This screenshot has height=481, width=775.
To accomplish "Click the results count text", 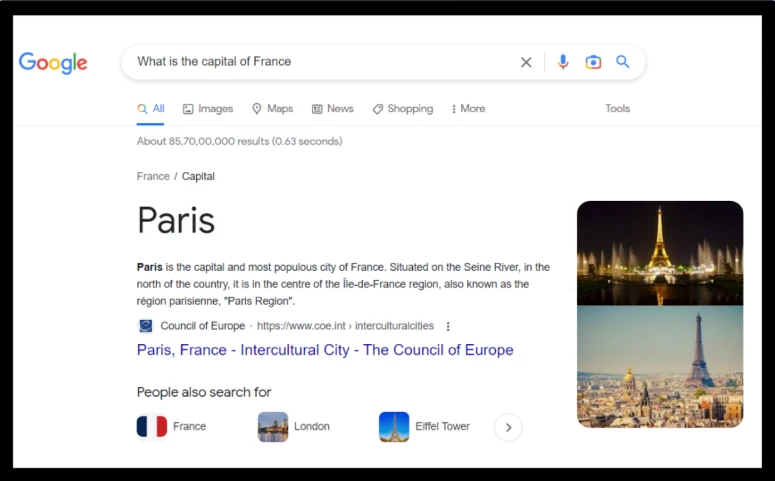I will tap(240, 141).
